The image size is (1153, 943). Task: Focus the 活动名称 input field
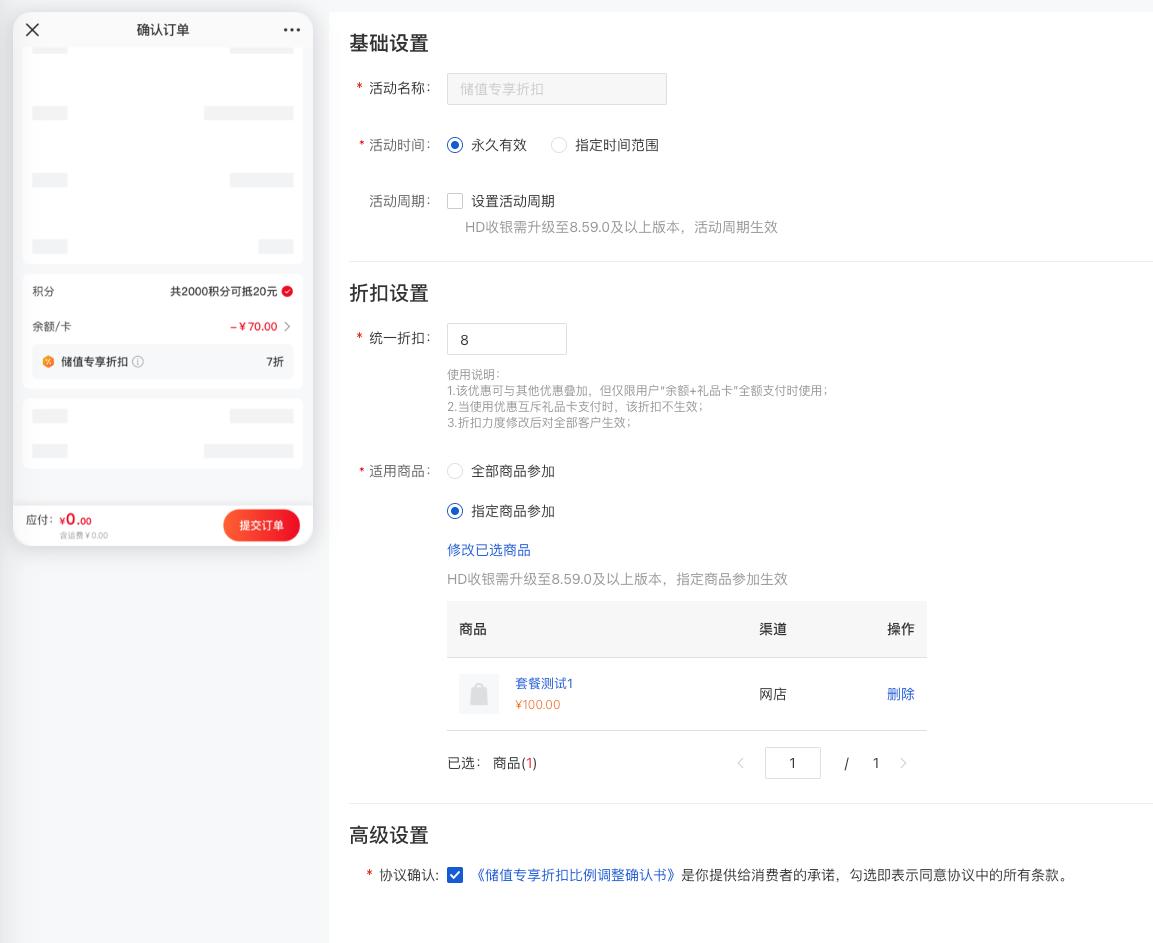[557, 89]
